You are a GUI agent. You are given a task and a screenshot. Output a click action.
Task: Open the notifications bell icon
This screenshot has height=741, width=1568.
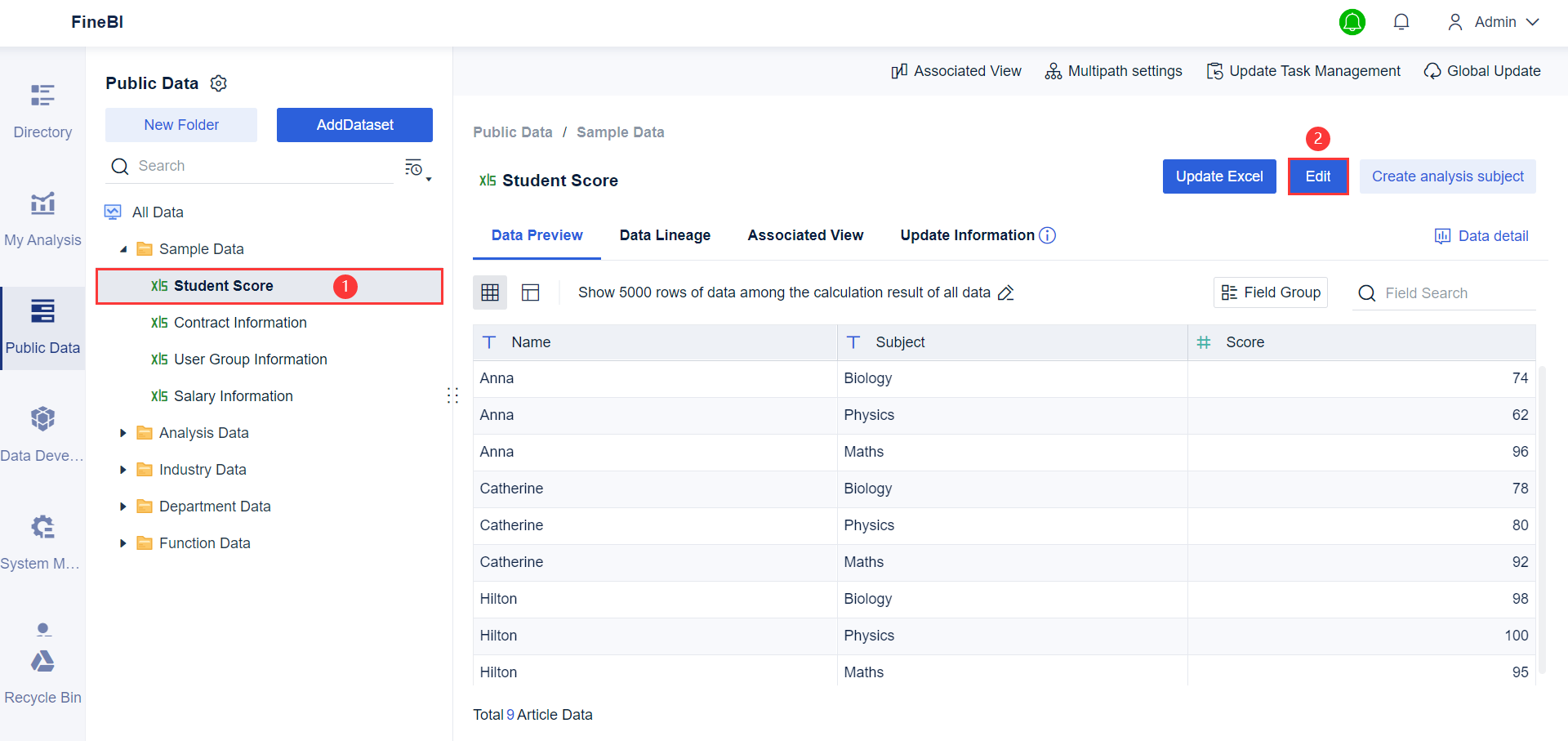[1401, 22]
